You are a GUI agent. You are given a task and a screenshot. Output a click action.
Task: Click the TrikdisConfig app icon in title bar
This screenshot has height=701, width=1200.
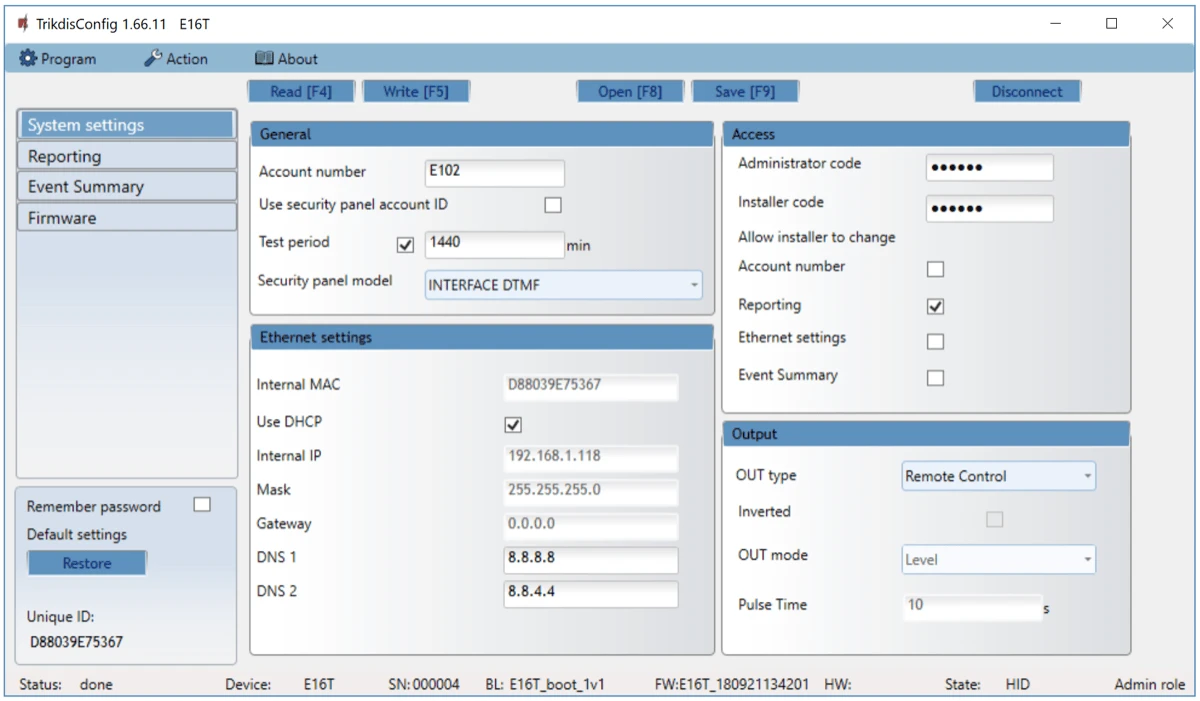[22, 24]
